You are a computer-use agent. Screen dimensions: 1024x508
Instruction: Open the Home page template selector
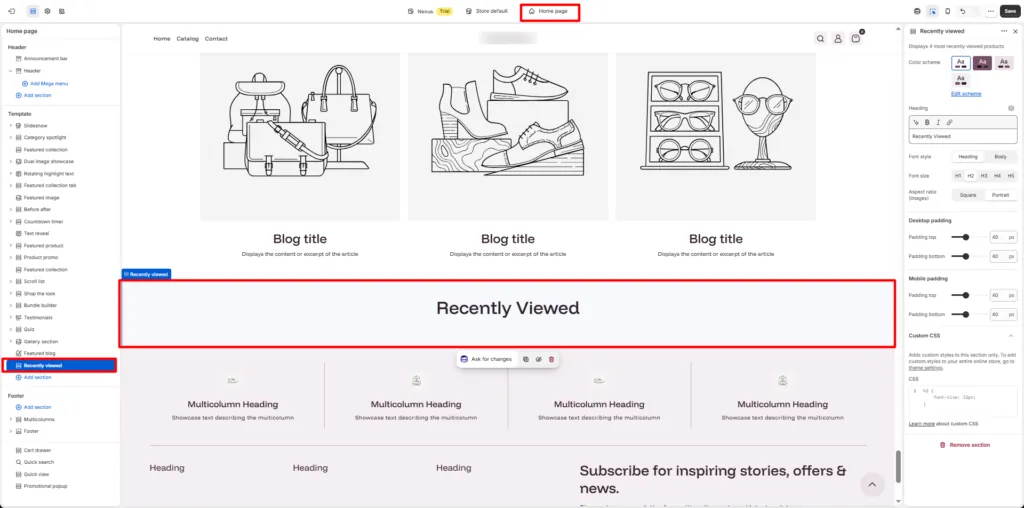(x=549, y=11)
